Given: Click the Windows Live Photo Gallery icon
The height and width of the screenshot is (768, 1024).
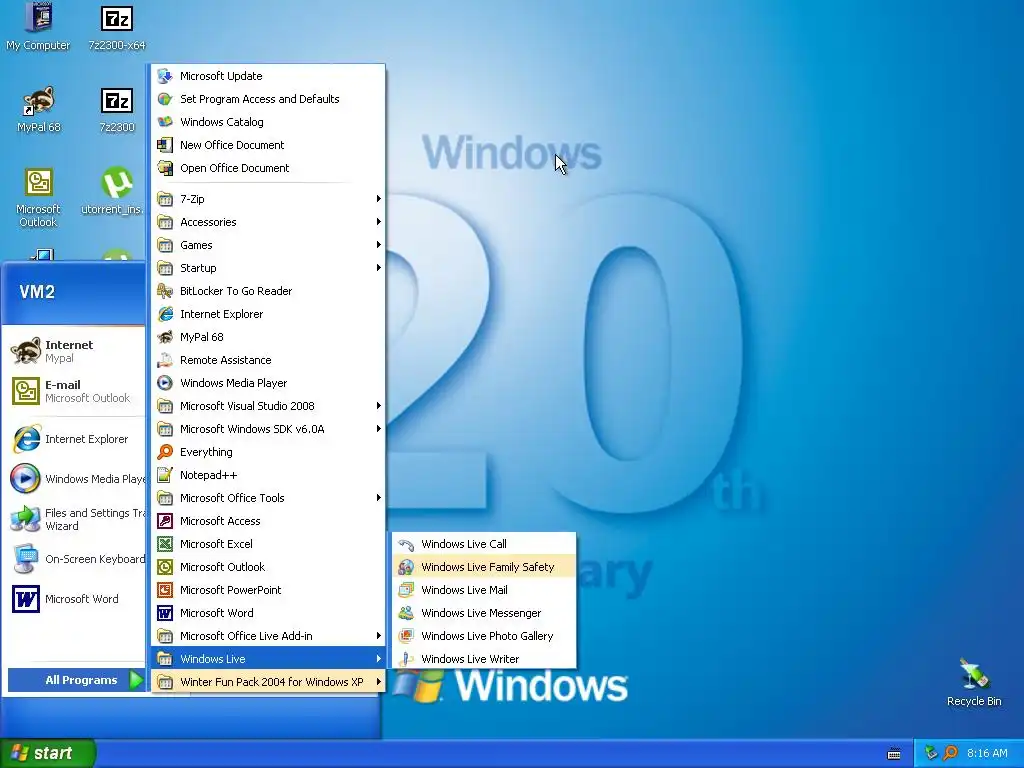Looking at the screenshot, I should tap(406, 635).
